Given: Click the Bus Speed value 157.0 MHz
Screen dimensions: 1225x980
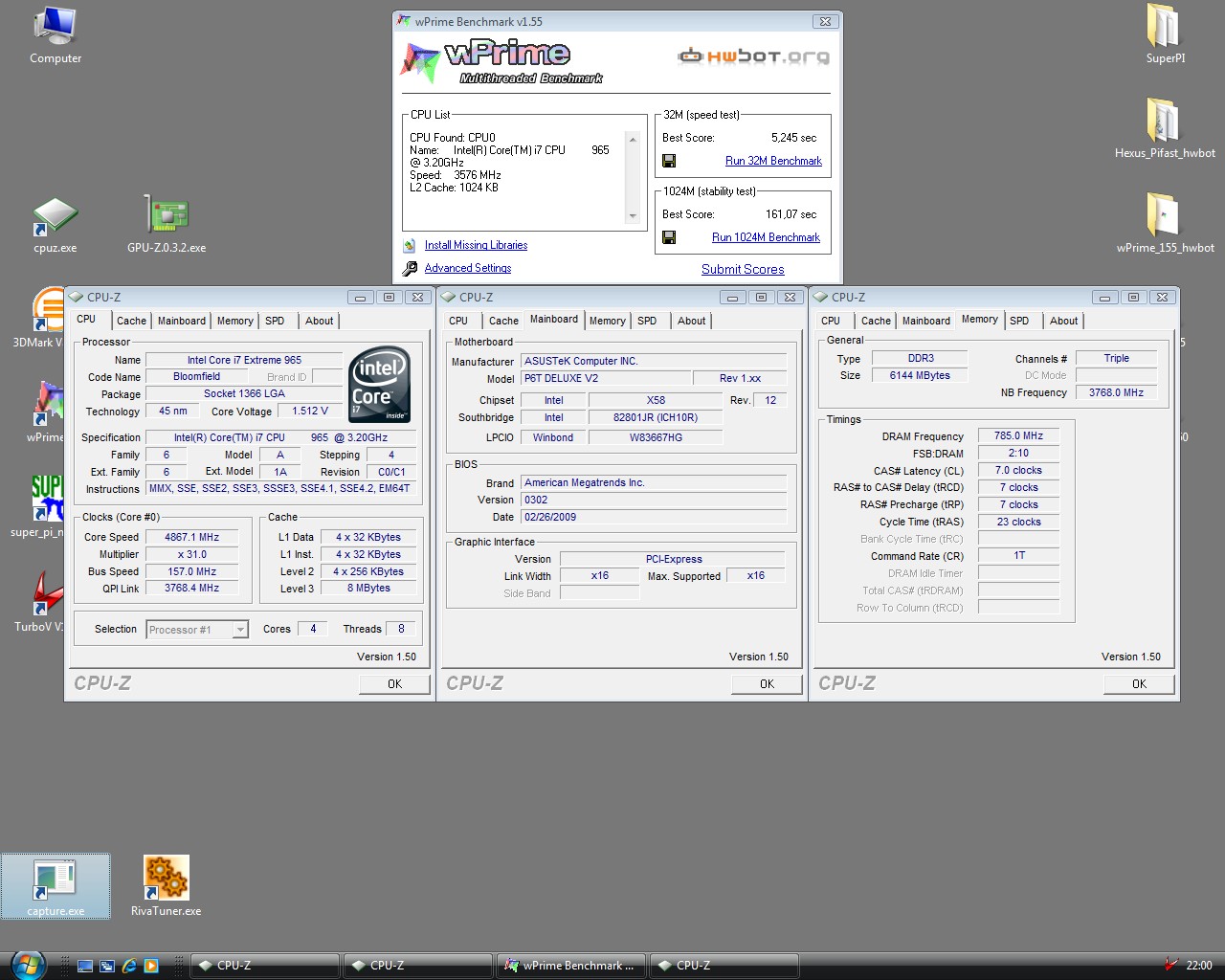Looking at the screenshot, I should [x=191, y=572].
